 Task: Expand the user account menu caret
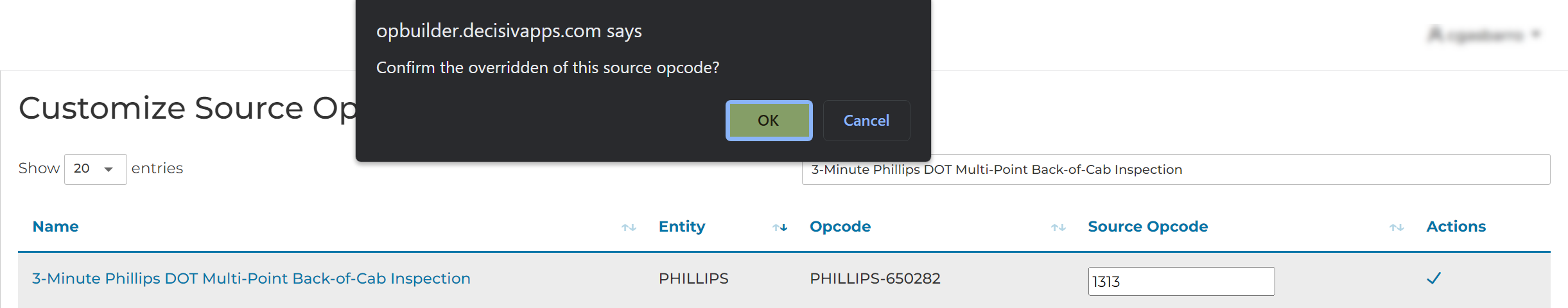(1536, 34)
